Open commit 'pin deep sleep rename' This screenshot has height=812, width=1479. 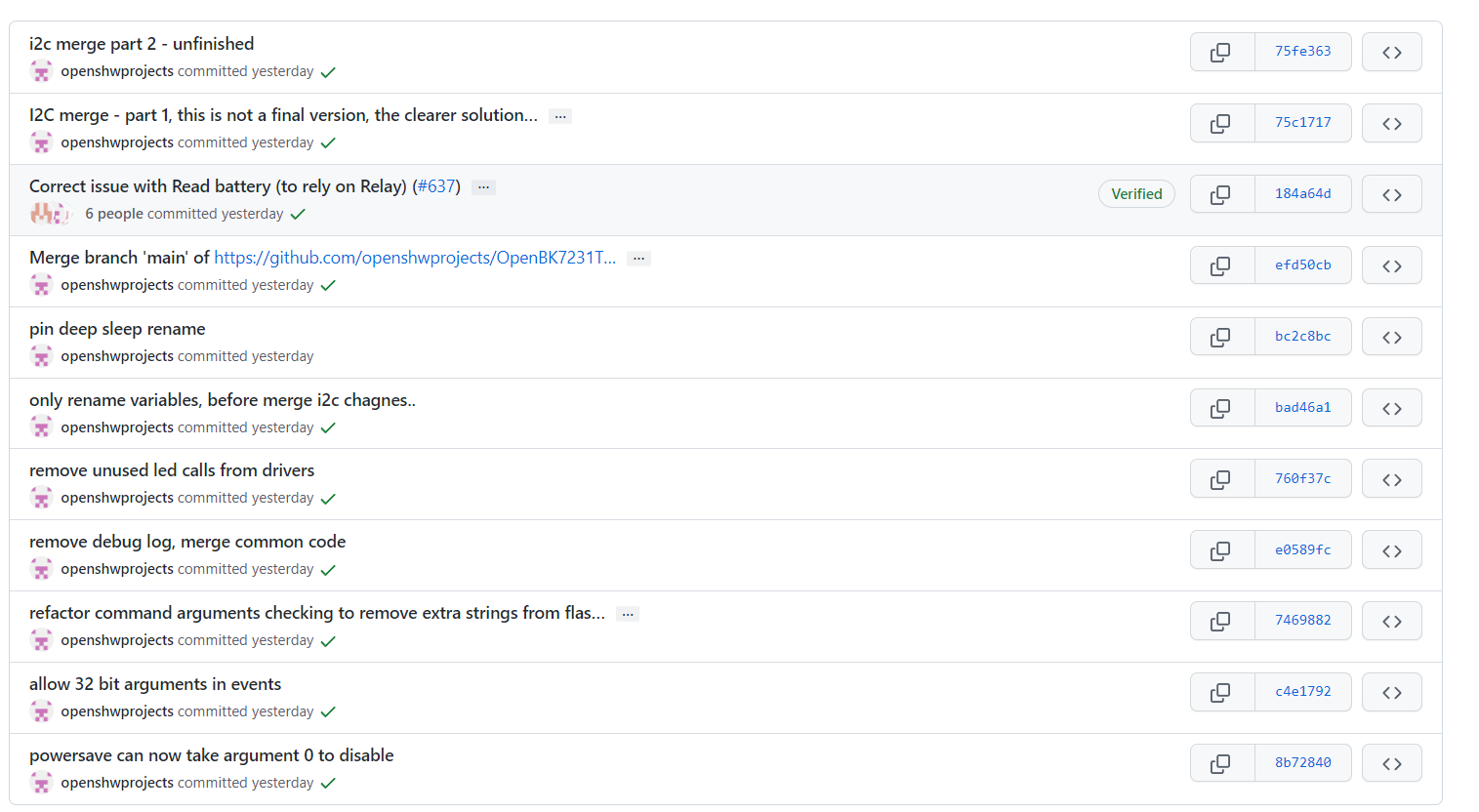(x=117, y=329)
